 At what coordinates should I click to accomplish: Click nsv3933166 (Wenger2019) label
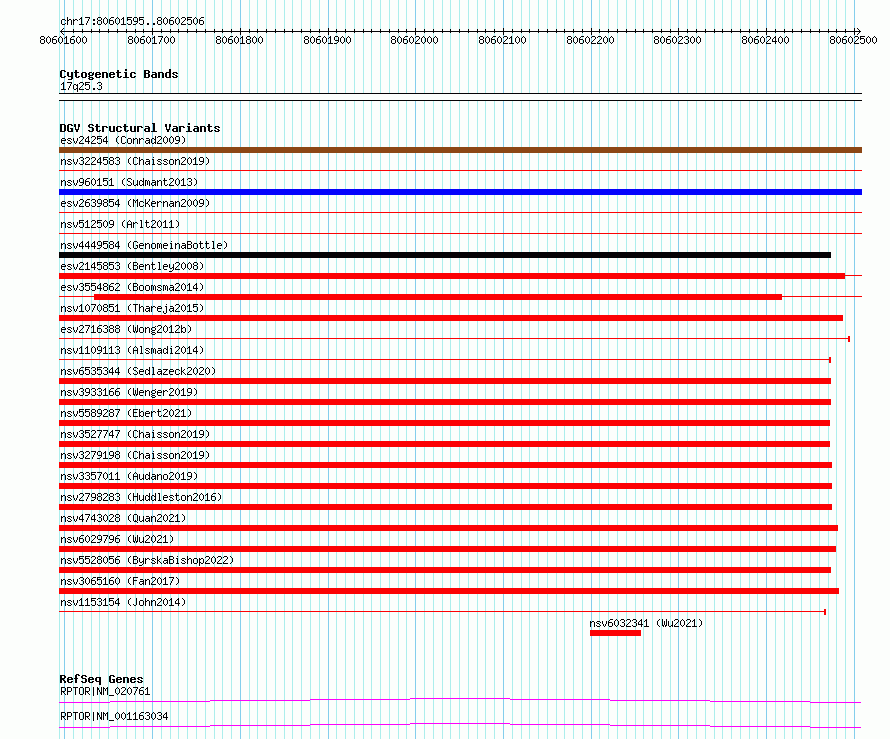tap(129, 392)
